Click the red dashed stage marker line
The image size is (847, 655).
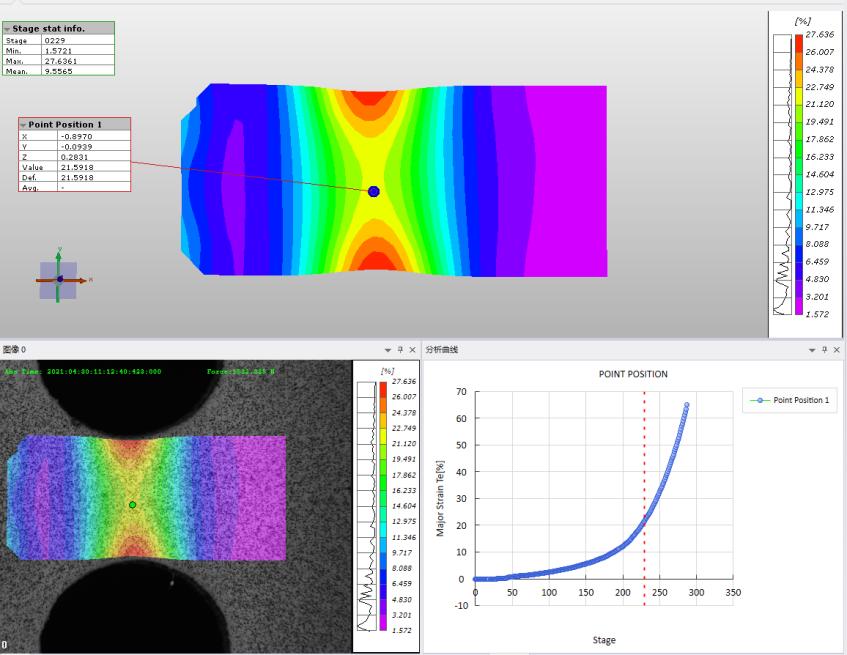(x=644, y=480)
